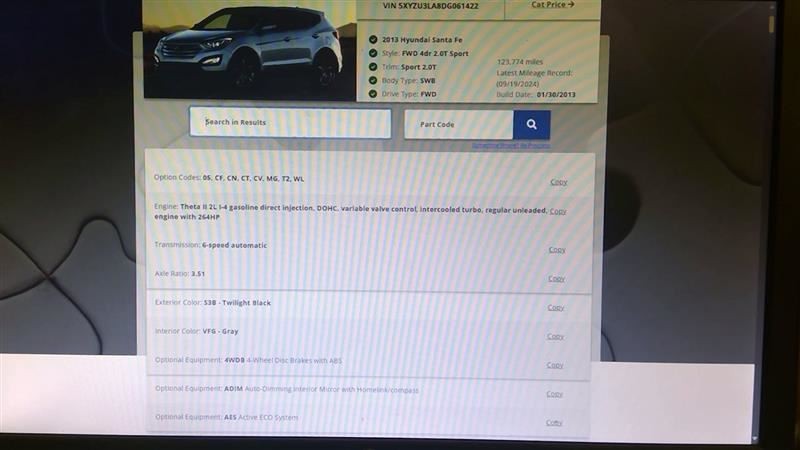
Task: Click the Hyundai Santa Fe vehicle photo
Action: pos(249,48)
